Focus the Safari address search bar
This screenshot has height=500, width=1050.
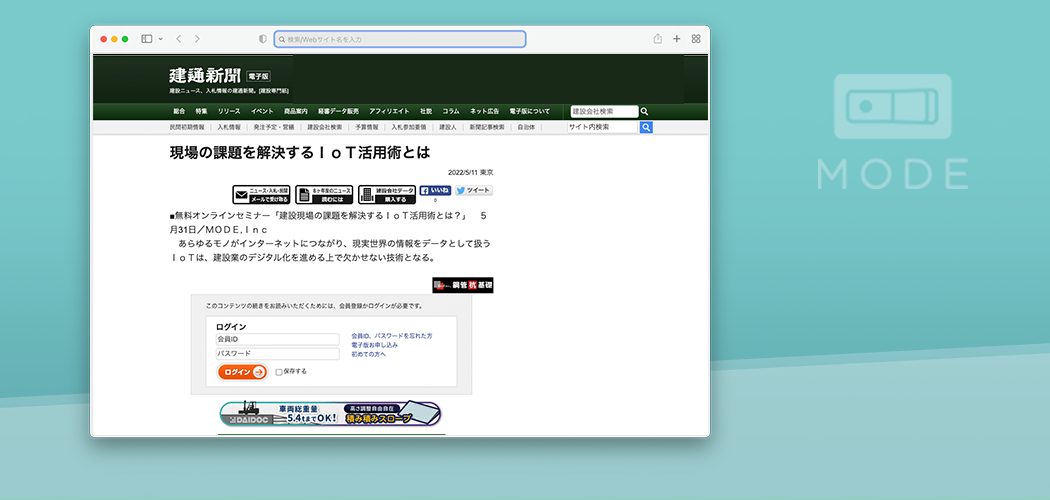pos(400,39)
